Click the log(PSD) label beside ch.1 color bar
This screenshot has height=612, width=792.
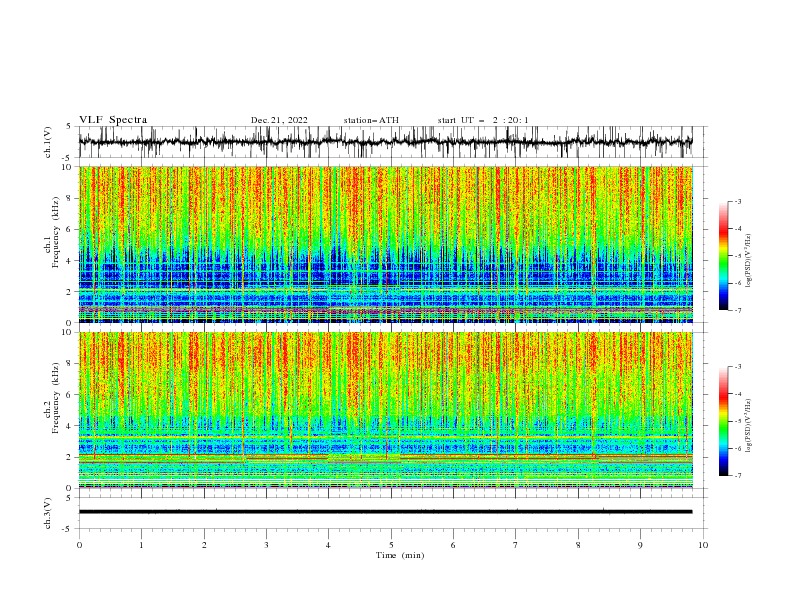point(748,261)
